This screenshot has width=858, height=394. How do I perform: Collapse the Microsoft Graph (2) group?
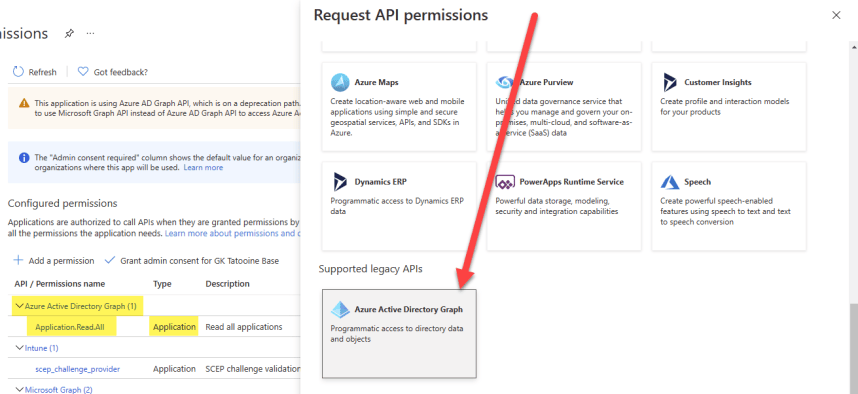(x=20, y=390)
